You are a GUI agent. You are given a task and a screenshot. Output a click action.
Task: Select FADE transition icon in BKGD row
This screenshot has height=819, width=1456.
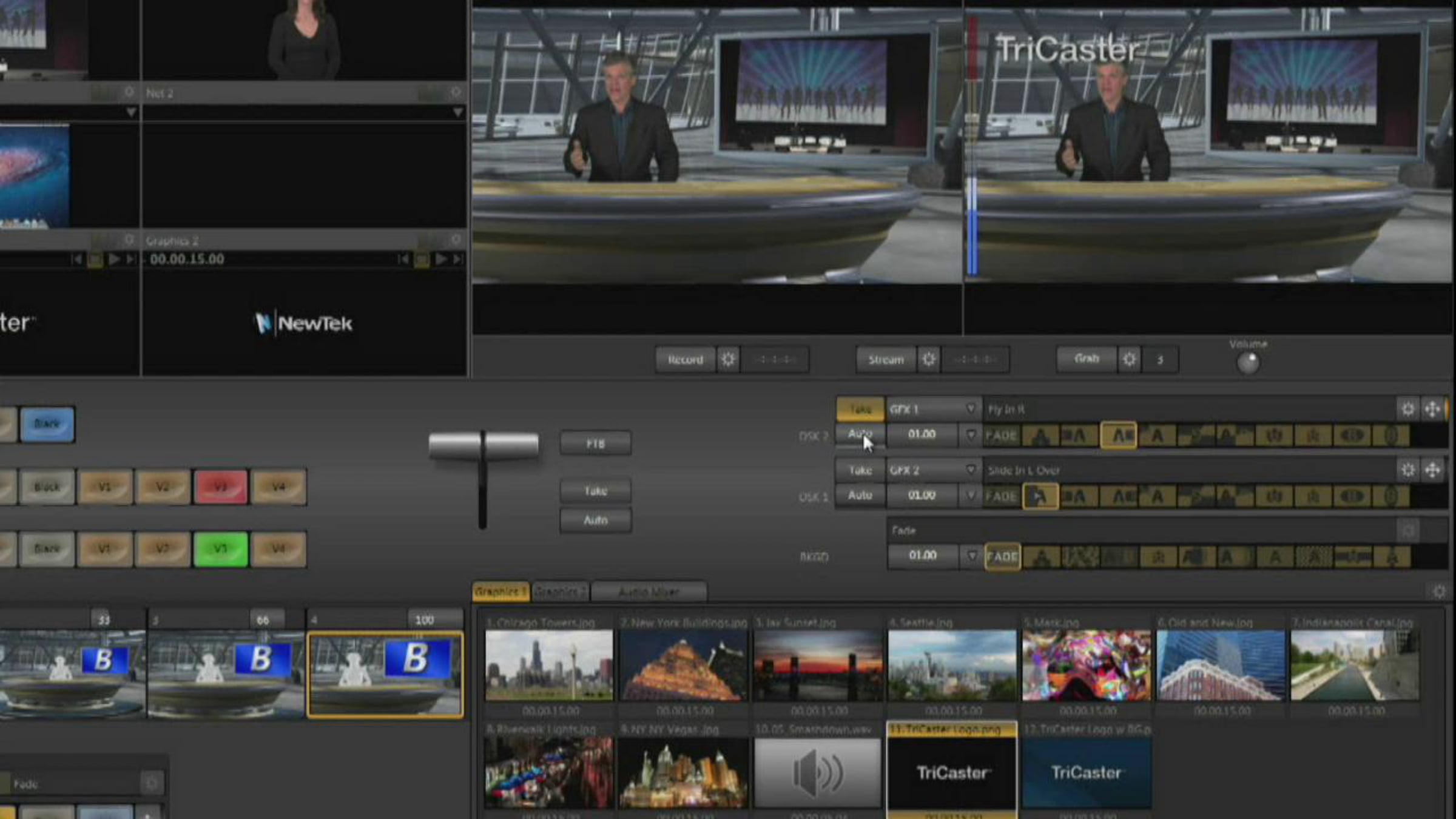tap(1002, 557)
